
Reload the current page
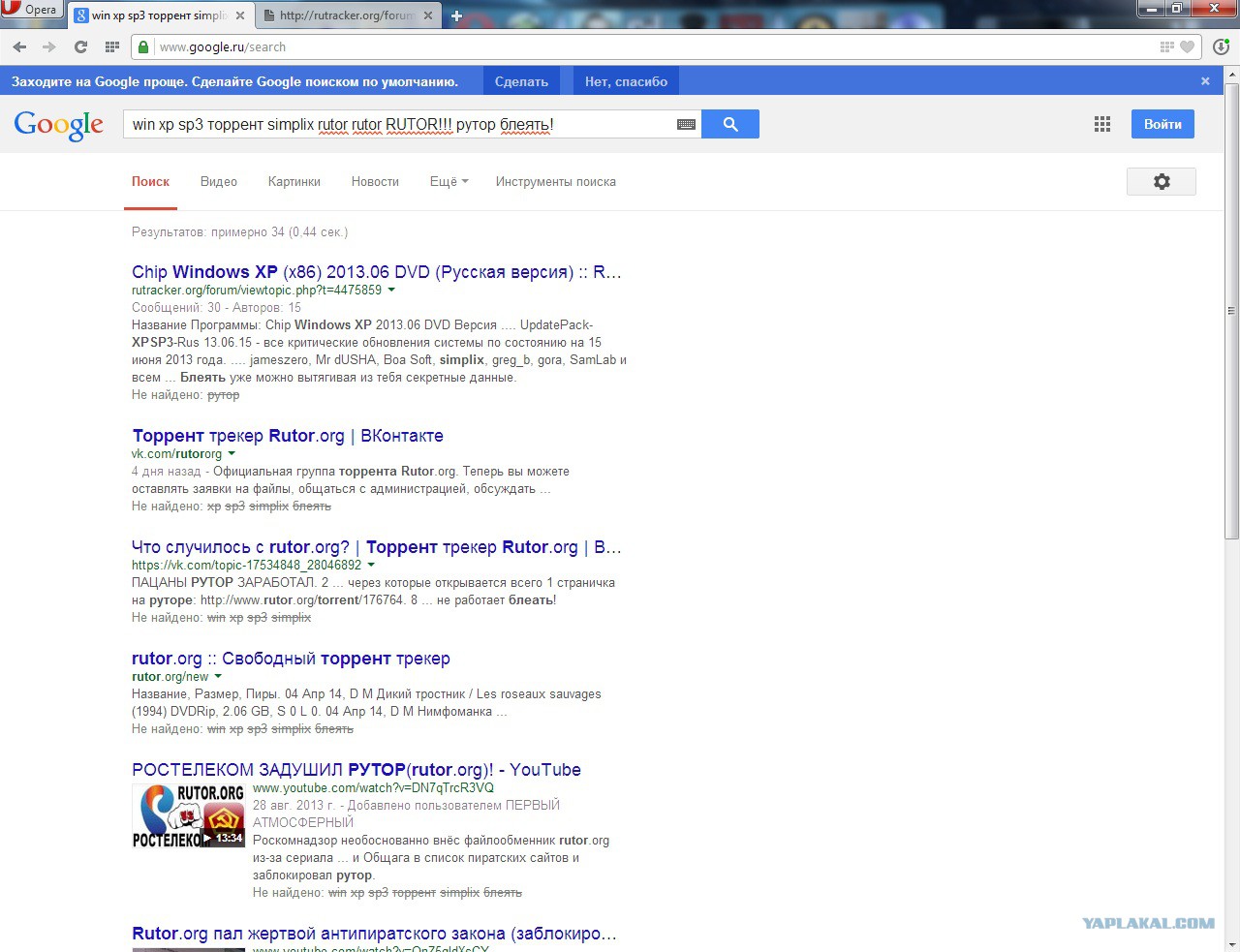point(81,46)
